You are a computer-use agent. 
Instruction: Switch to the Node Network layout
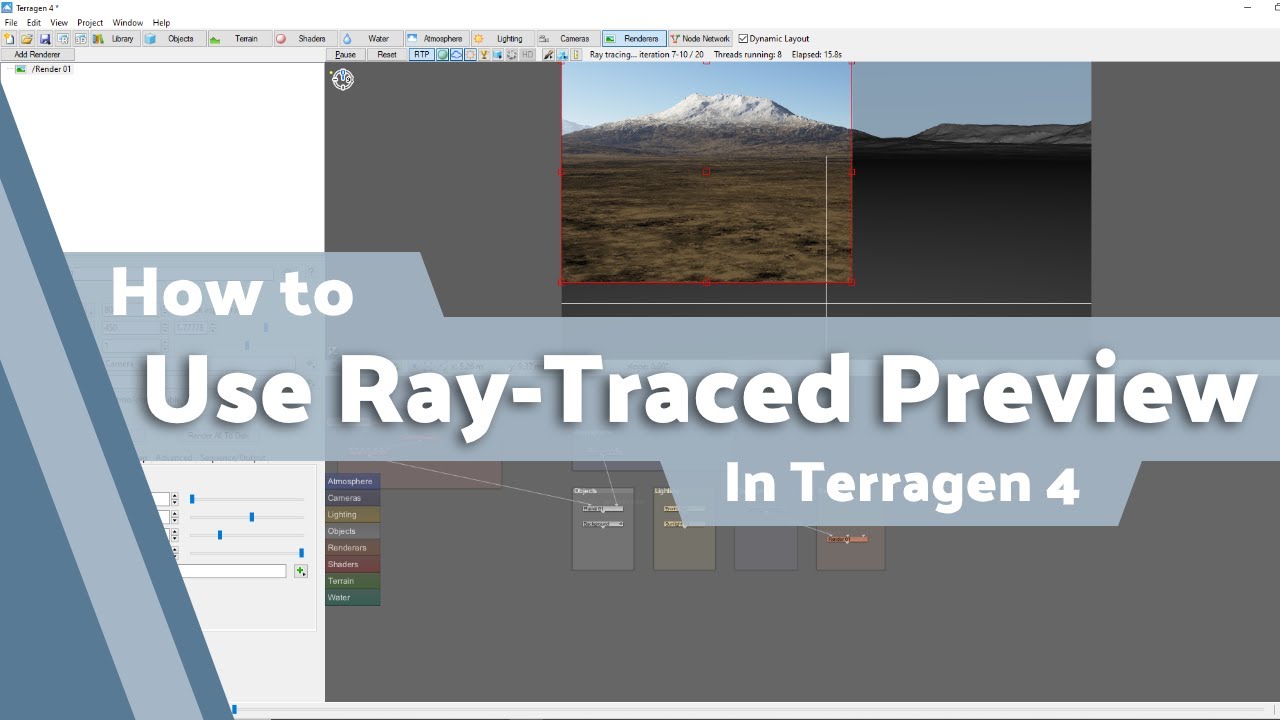click(700, 39)
